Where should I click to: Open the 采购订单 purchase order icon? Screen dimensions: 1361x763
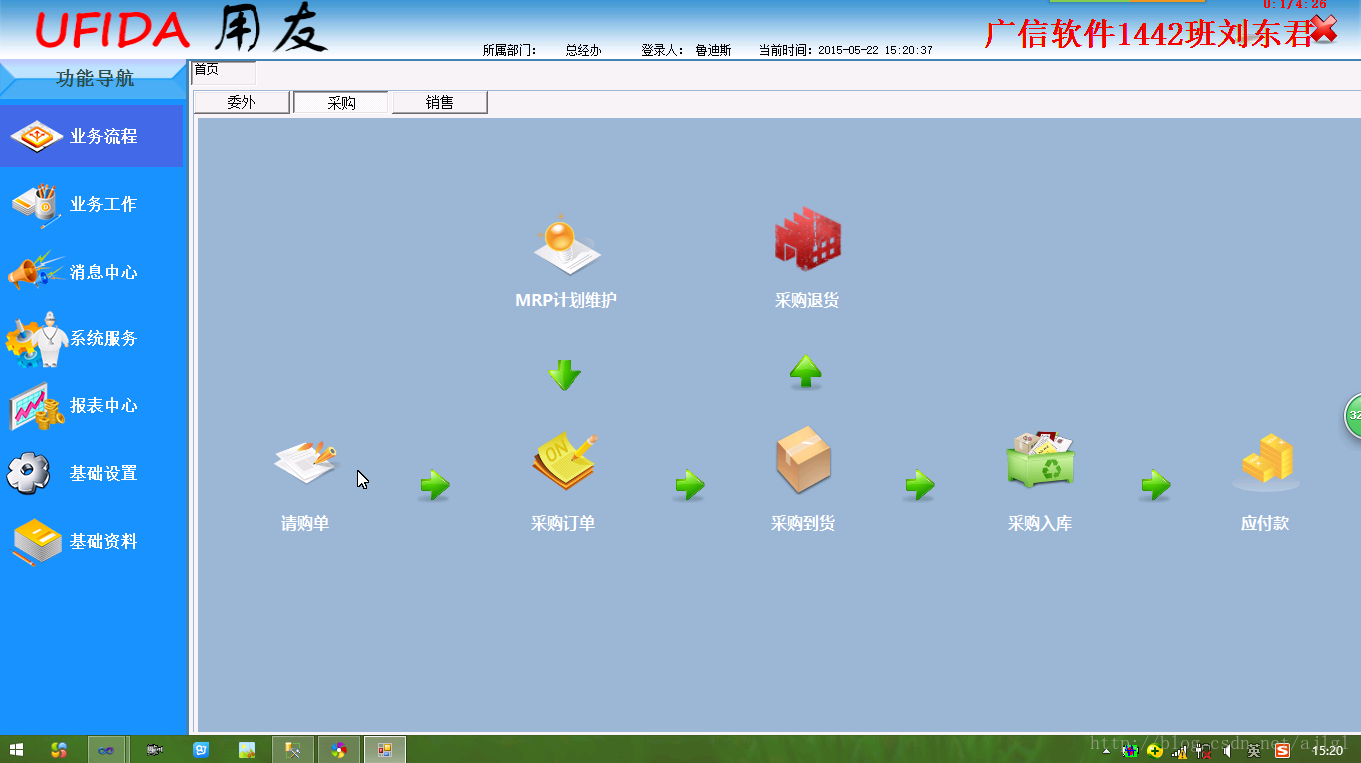564,462
